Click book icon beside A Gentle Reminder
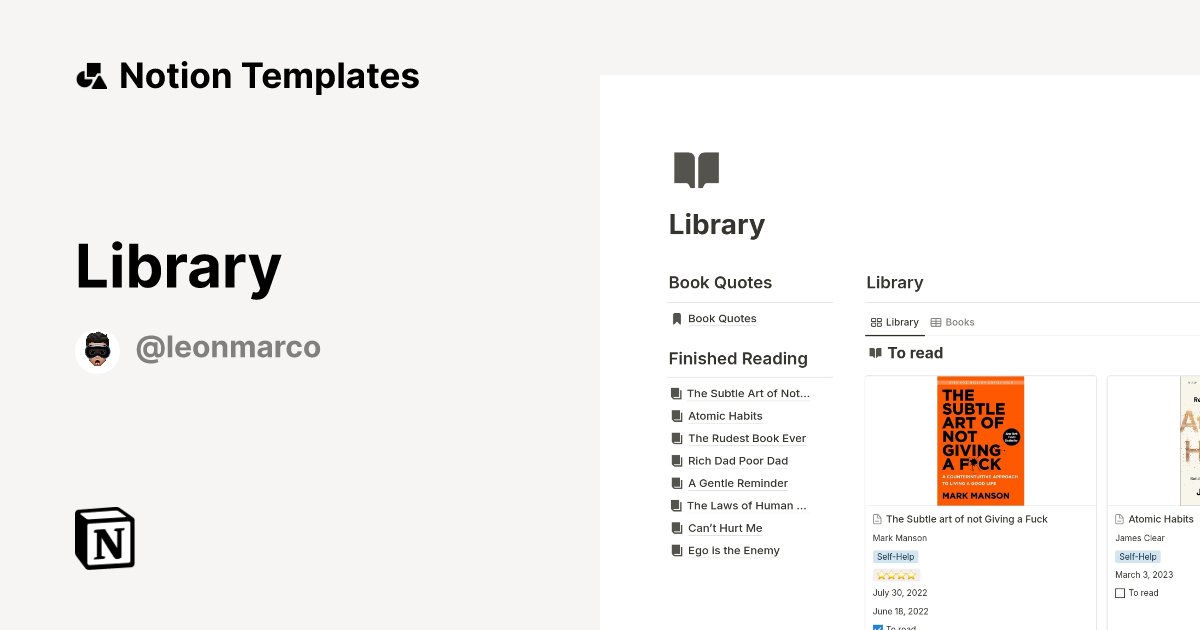This screenshot has width=1200, height=630. (x=677, y=484)
